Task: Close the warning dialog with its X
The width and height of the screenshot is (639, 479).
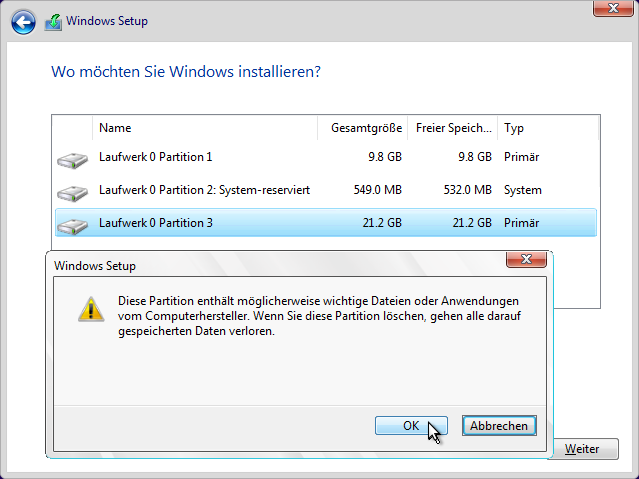Action: click(x=526, y=259)
